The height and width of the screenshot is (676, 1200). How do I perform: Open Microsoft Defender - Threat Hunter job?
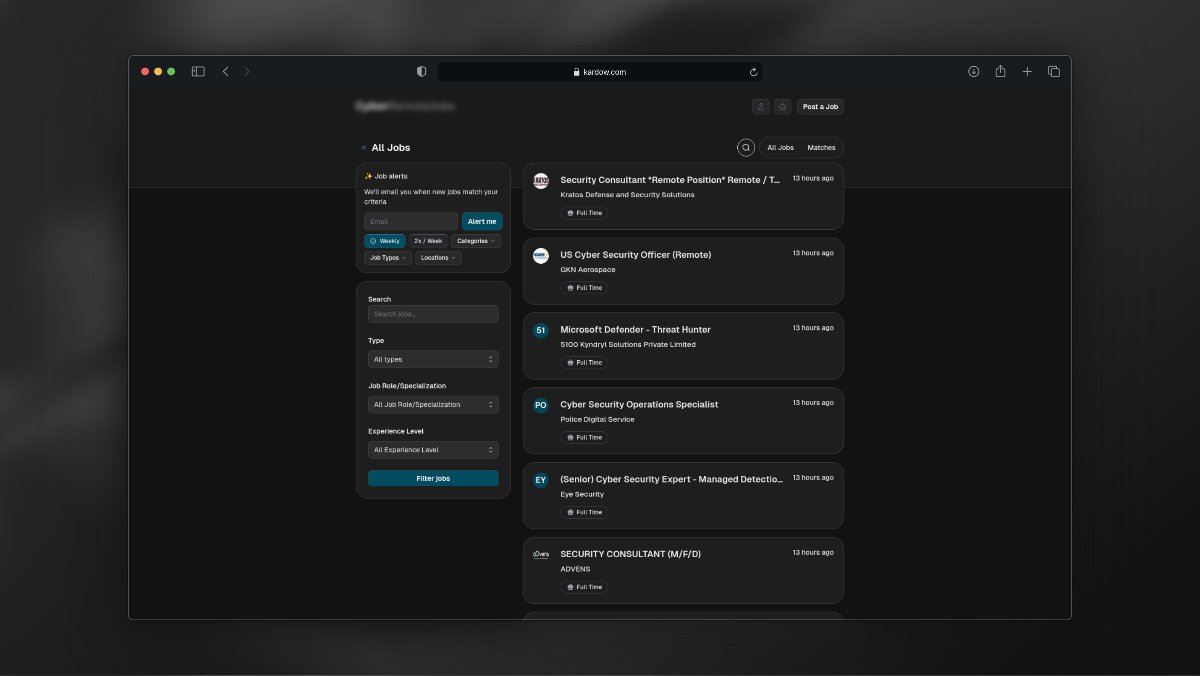point(635,330)
